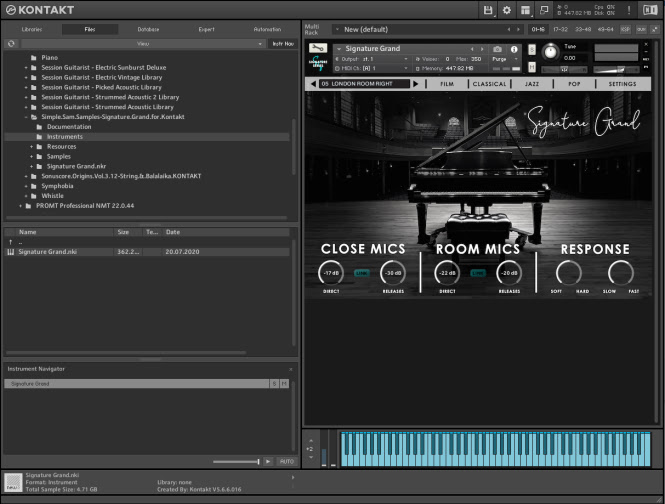Screen dimensions: 665x504
Task: Click the exclamation panic button
Action: click(629, 10)
